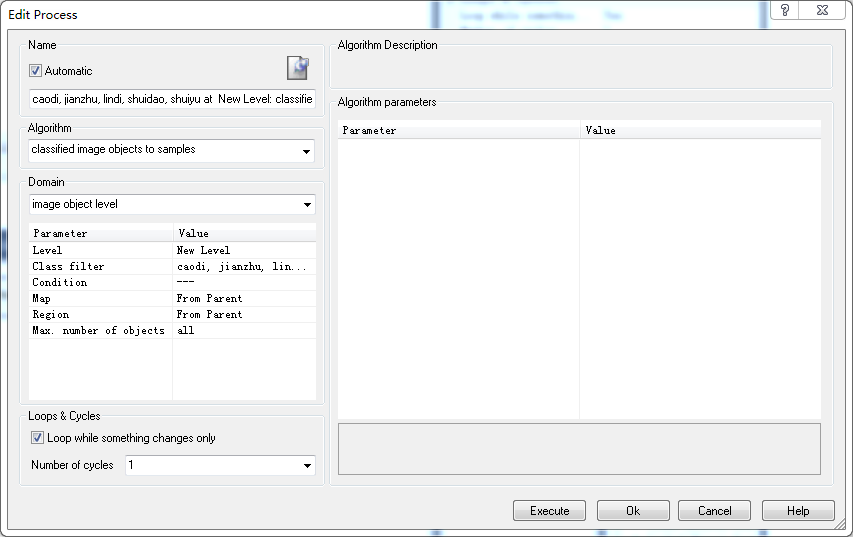Click the Condition parameter label

coord(59,282)
